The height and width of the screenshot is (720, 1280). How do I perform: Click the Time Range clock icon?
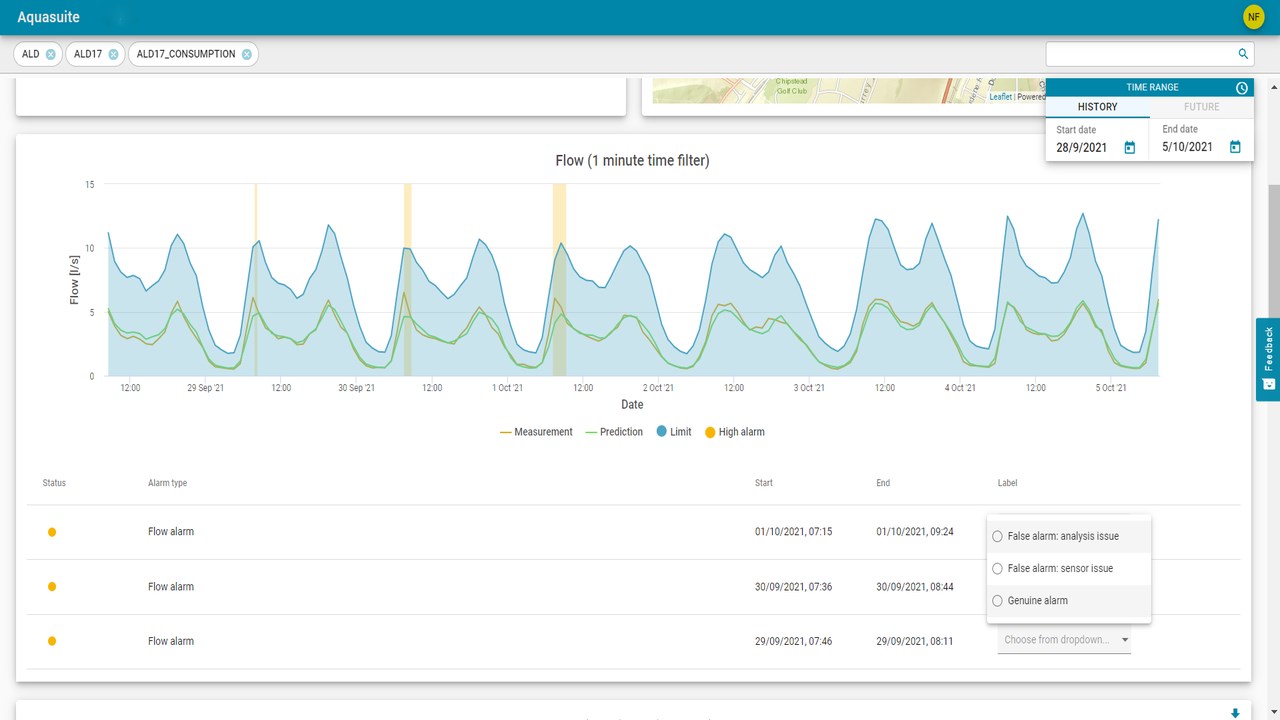pos(1242,88)
